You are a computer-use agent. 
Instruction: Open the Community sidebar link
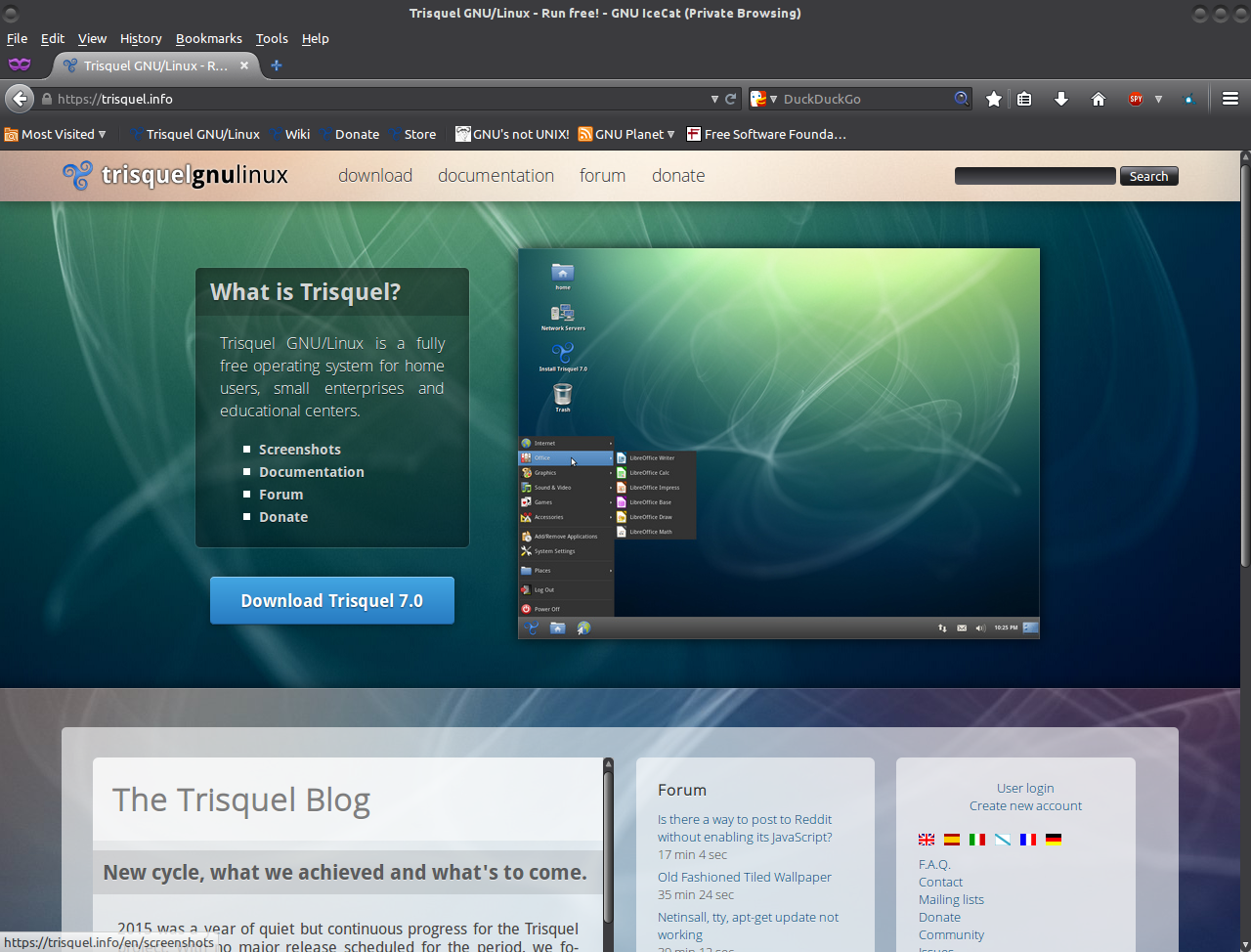951,934
